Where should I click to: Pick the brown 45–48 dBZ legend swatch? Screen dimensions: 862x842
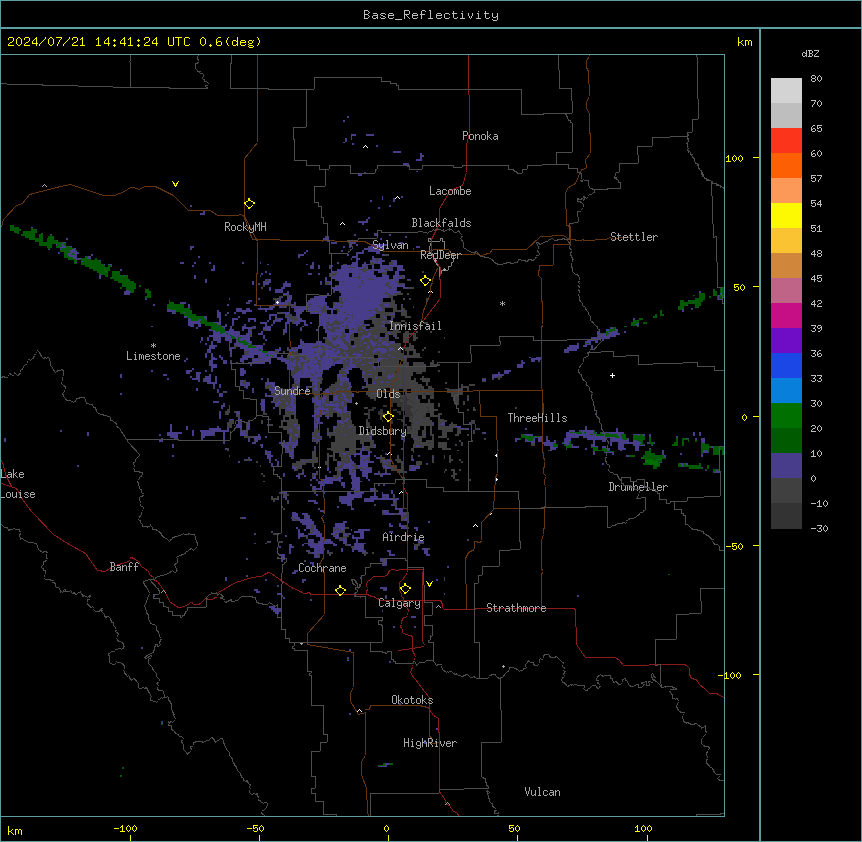(x=786, y=265)
